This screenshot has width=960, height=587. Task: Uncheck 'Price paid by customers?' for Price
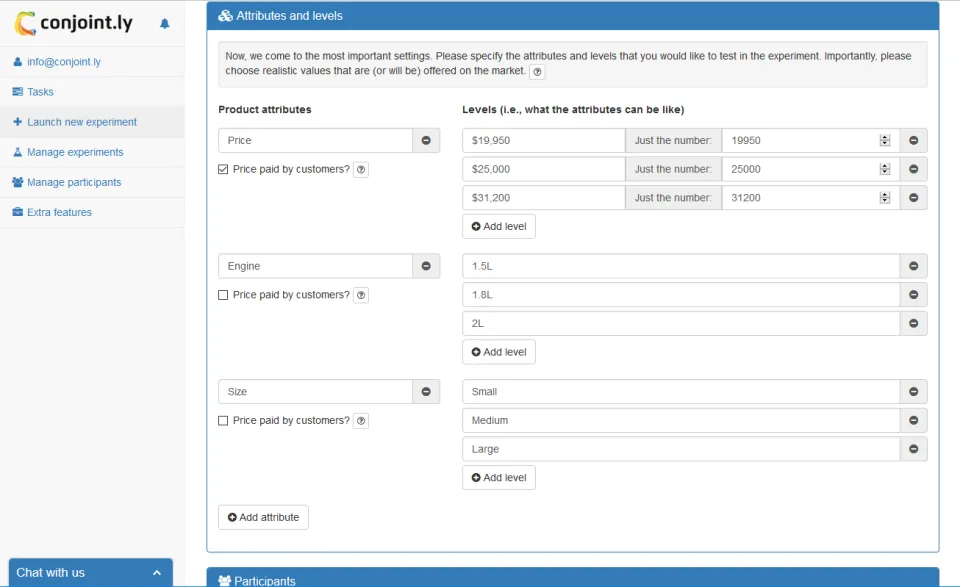223,169
